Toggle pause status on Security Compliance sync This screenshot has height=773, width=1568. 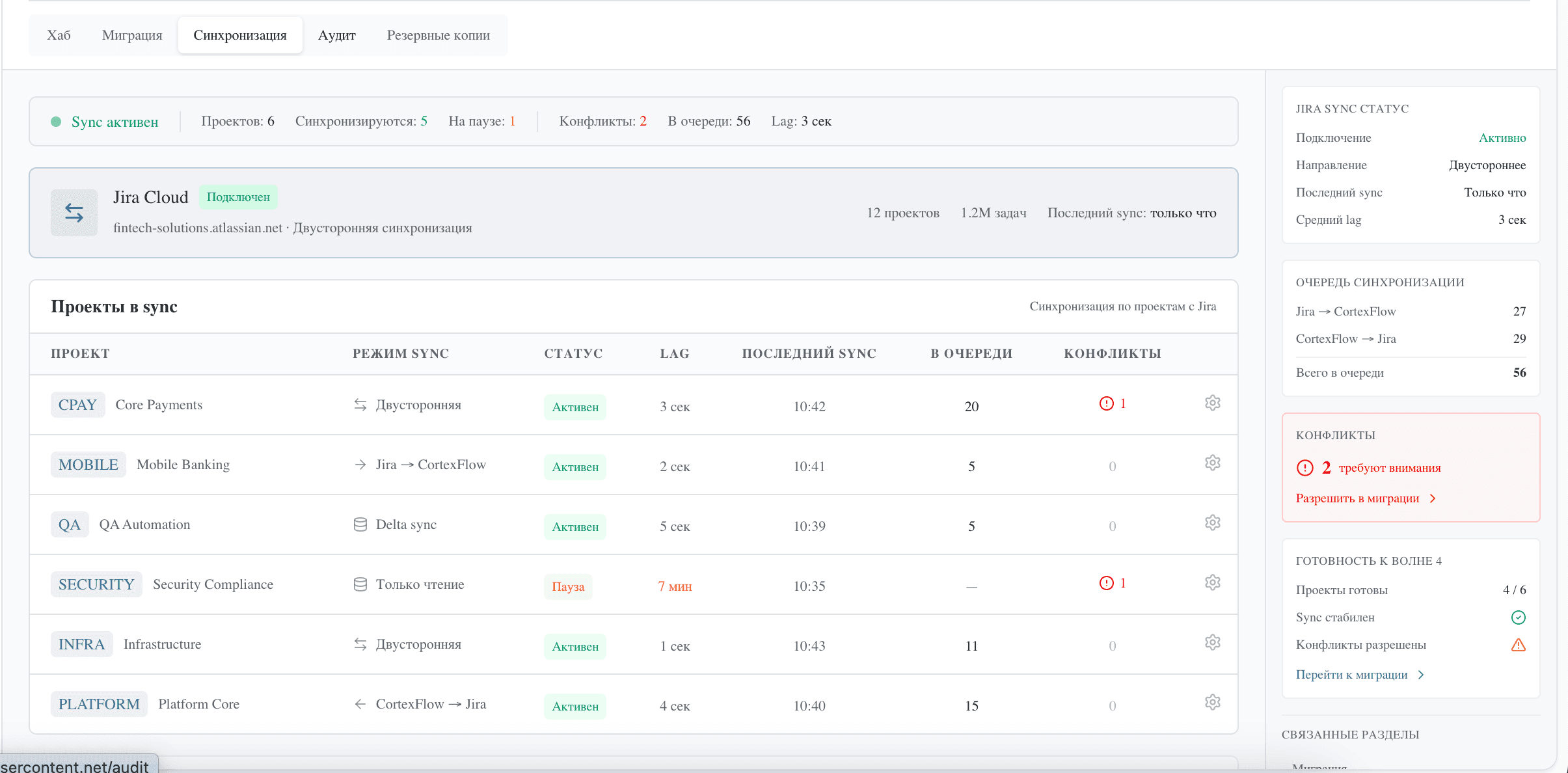(x=567, y=586)
